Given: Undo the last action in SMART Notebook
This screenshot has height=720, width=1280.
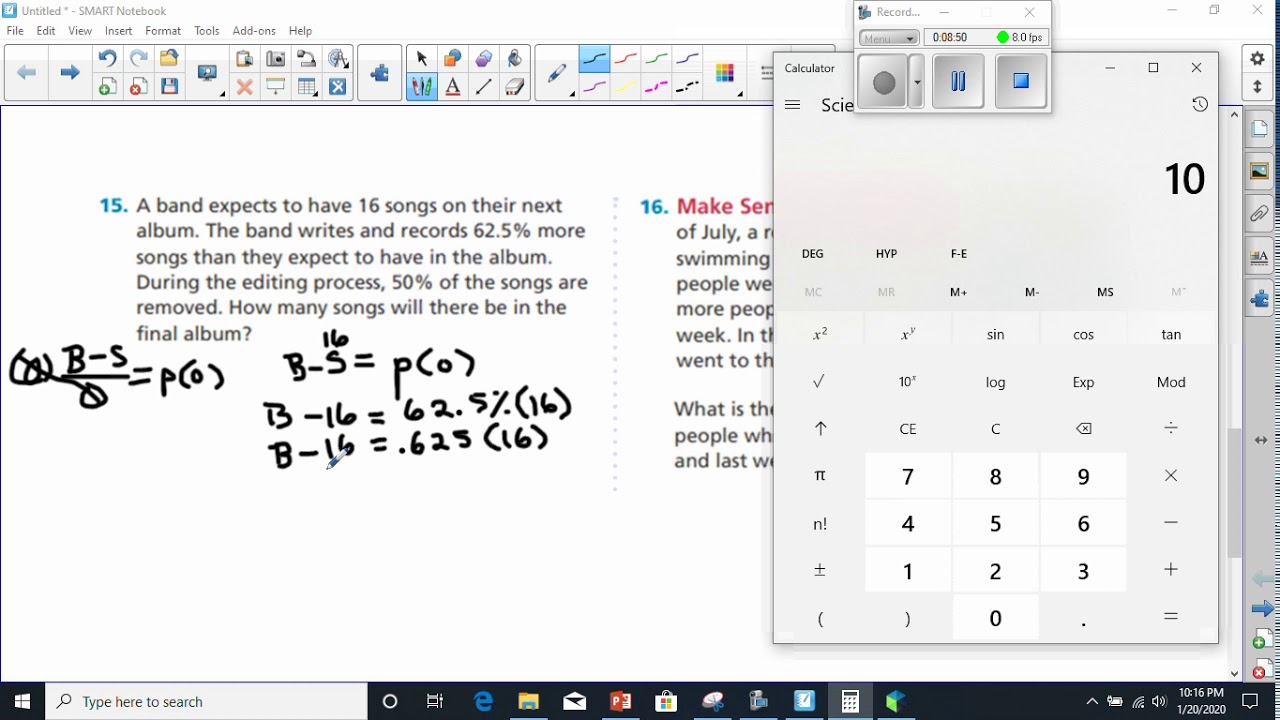Looking at the screenshot, I should [x=107, y=59].
